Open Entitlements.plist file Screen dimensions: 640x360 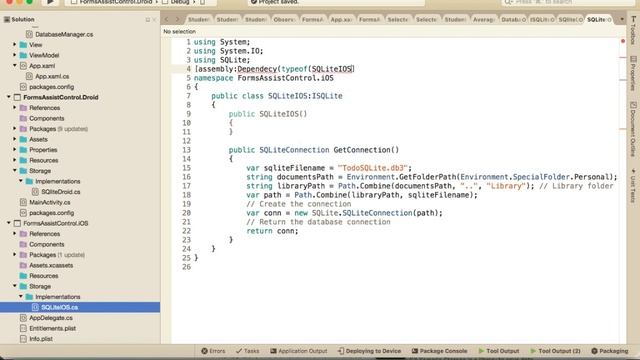click(52, 329)
